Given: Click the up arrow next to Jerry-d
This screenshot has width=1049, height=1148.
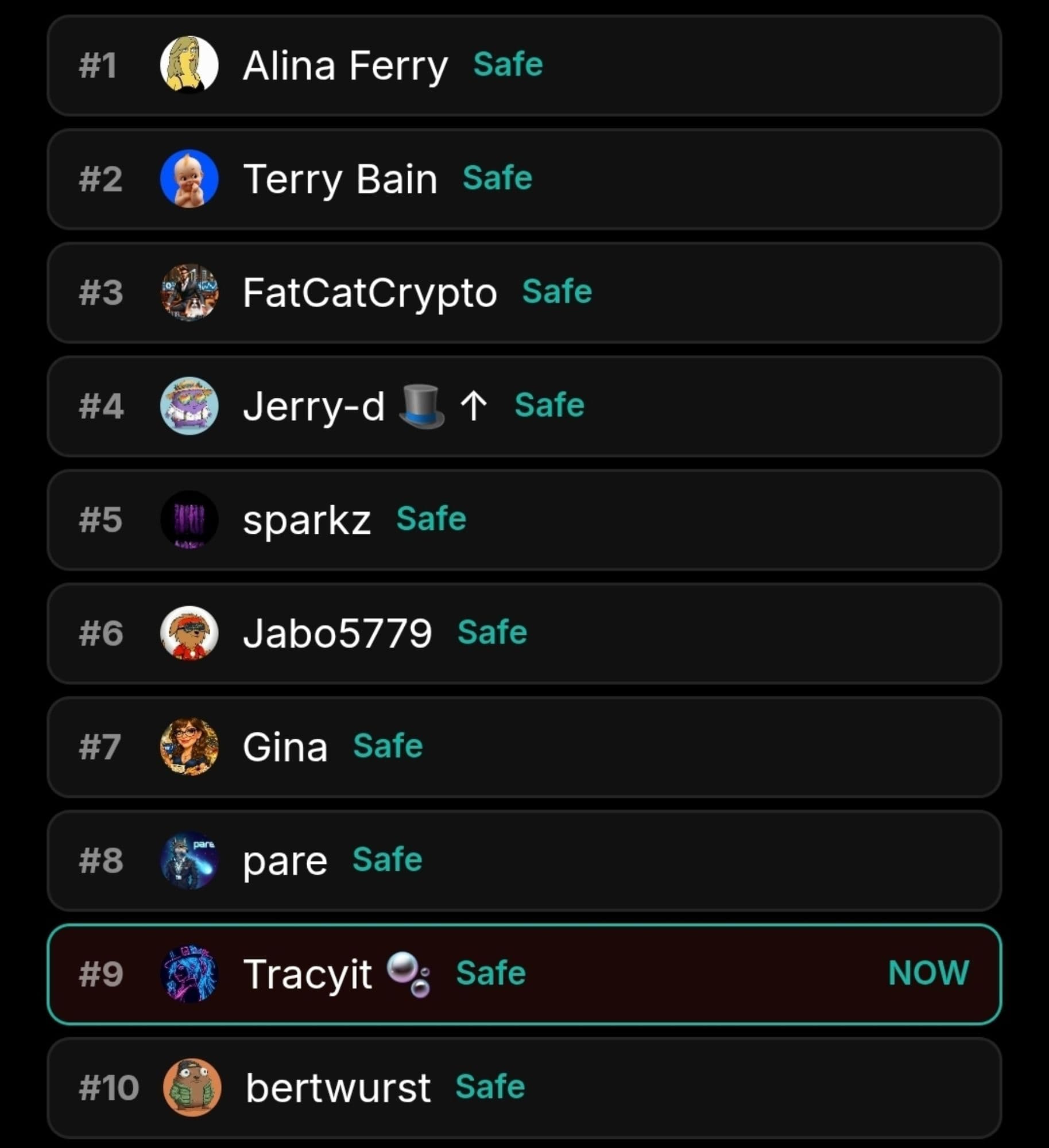Looking at the screenshot, I should pos(474,406).
